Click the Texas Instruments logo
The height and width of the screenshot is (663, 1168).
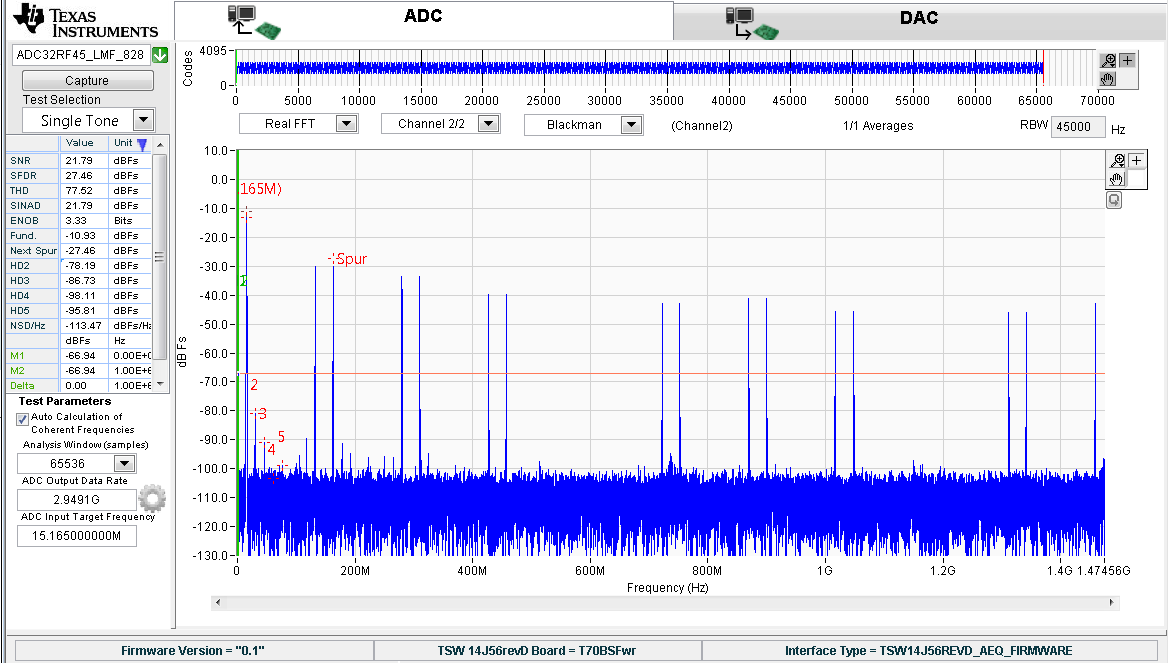tap(86, 22)
